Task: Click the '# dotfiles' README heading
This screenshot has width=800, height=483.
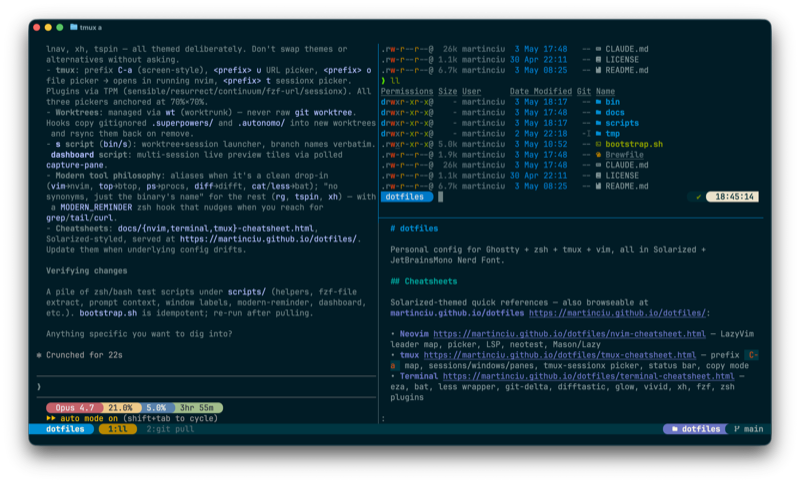Action: coord(414,228)
